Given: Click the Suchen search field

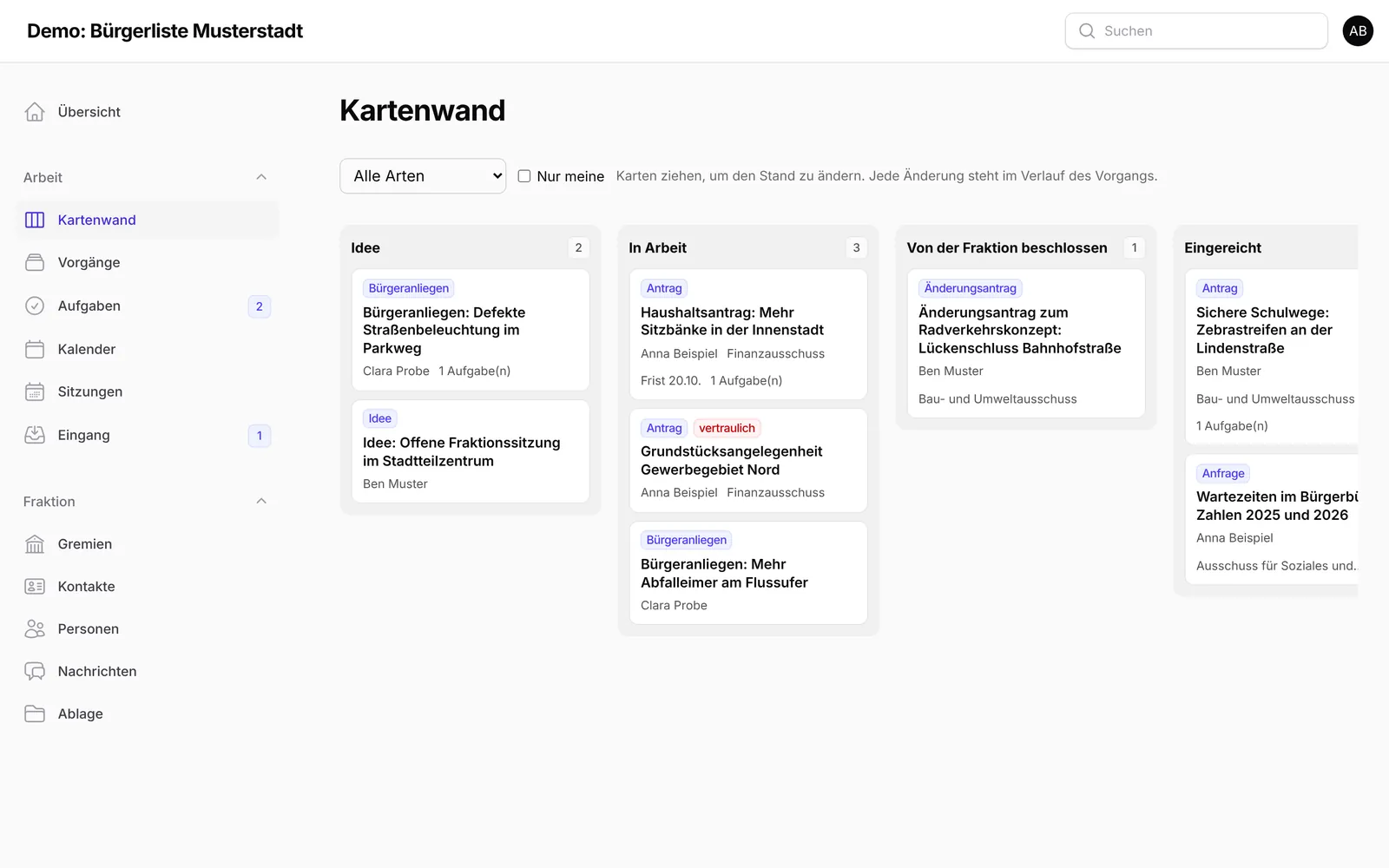Looking at the screenshot, I should (1196, 31).
